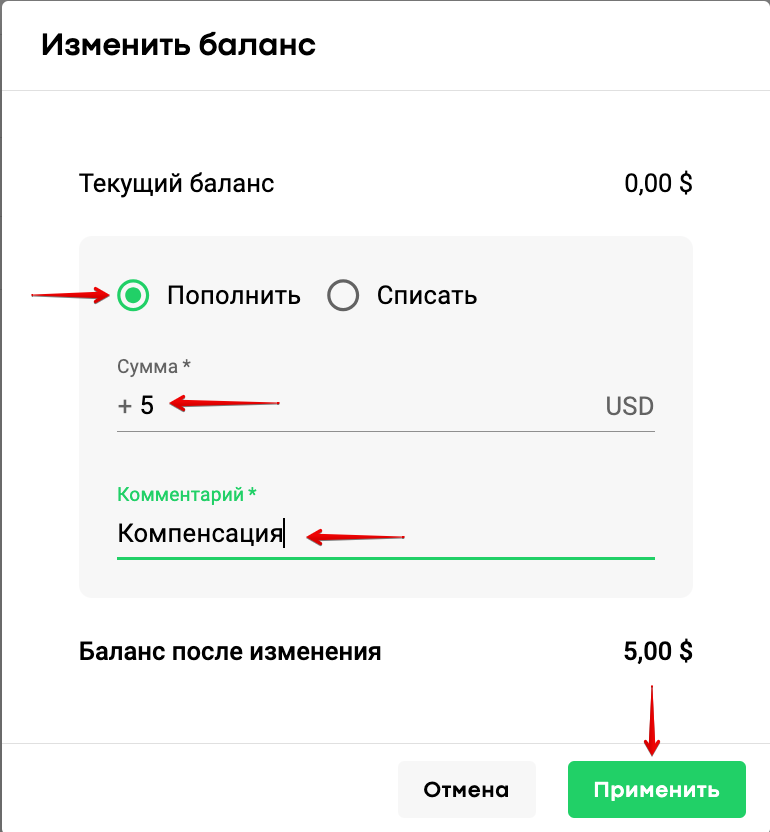770x832 pixels.
Task: Click the Пополнить option label text
Action: pos(233,296)
